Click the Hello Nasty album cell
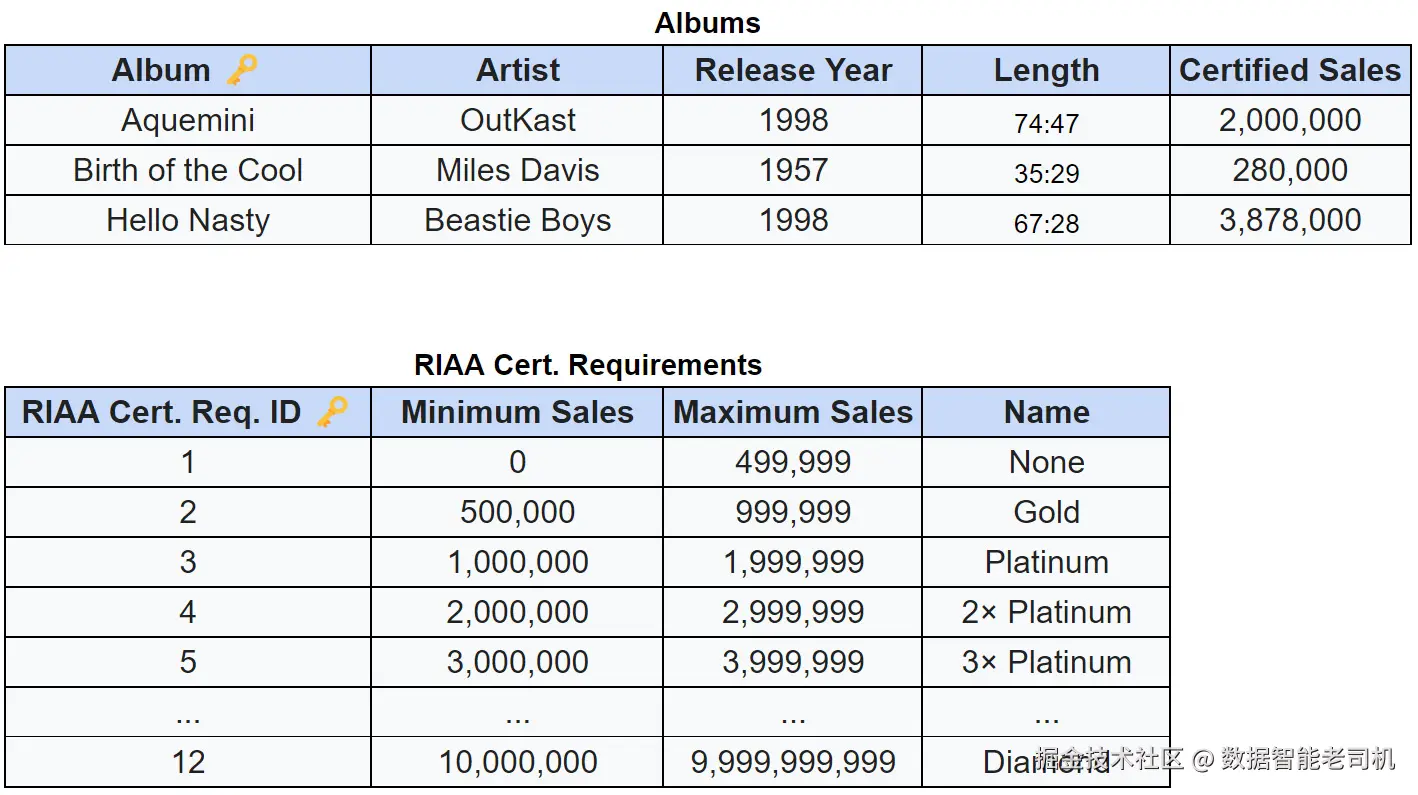Image resolution: width=1418 pixels, height=795 pixels. 188,220
